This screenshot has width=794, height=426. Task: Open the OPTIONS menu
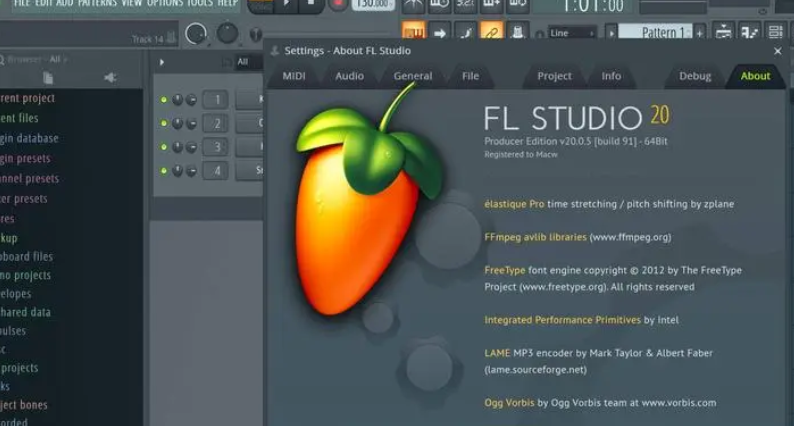[165, 3]
